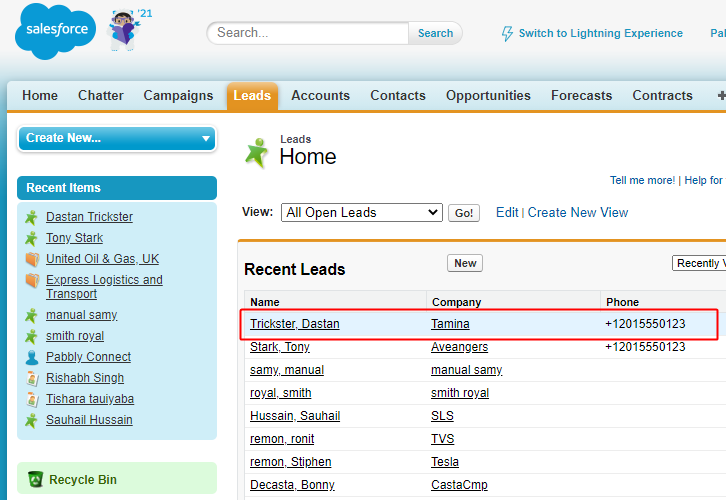
Task: Open the Forecasts tab
Action: coord(582,95)
